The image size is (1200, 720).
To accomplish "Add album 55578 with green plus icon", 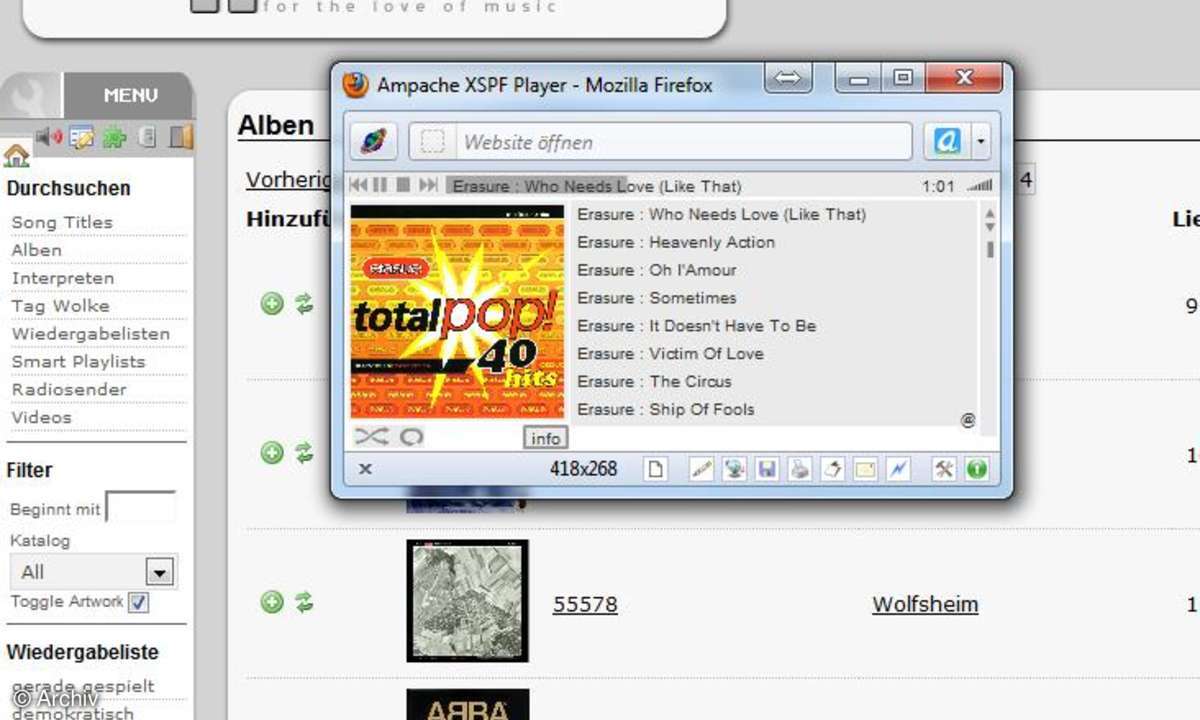I will coord(272,602).
